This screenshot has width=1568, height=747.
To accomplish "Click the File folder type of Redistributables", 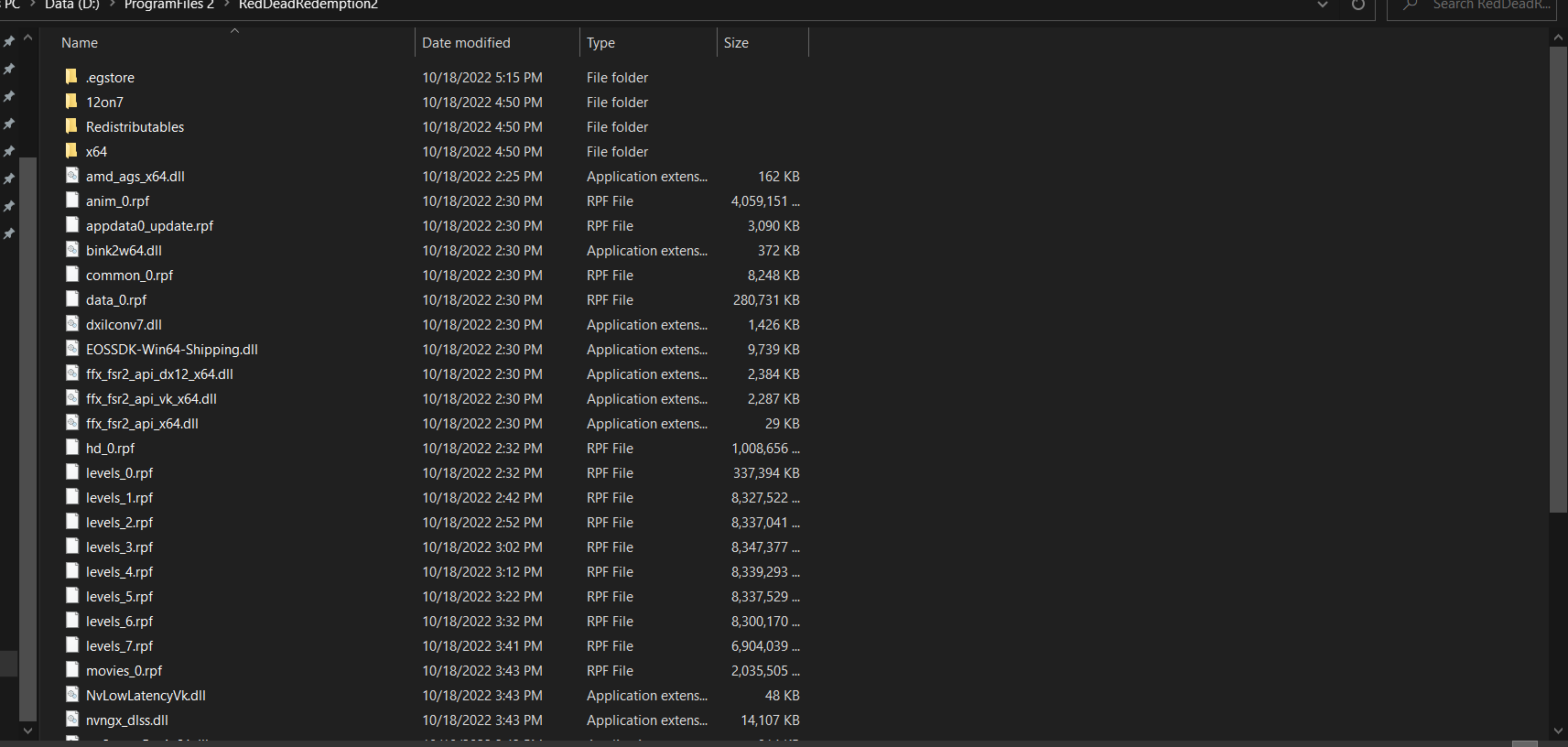I will 617,127.
